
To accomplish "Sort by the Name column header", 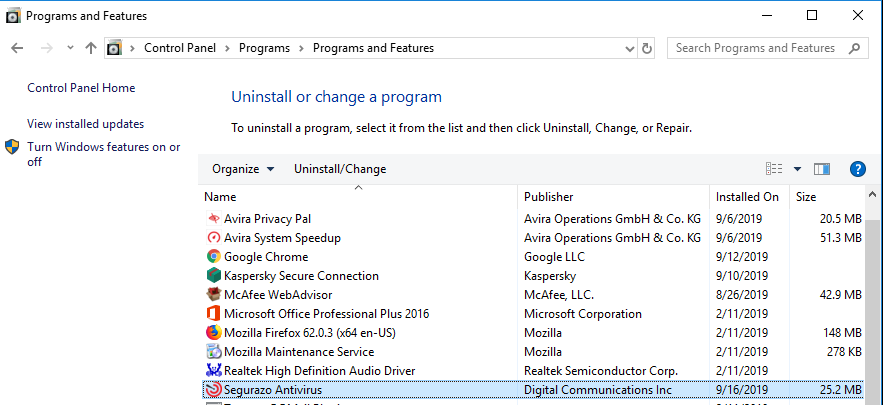I will pyautogui.click(x=359, y=197).
